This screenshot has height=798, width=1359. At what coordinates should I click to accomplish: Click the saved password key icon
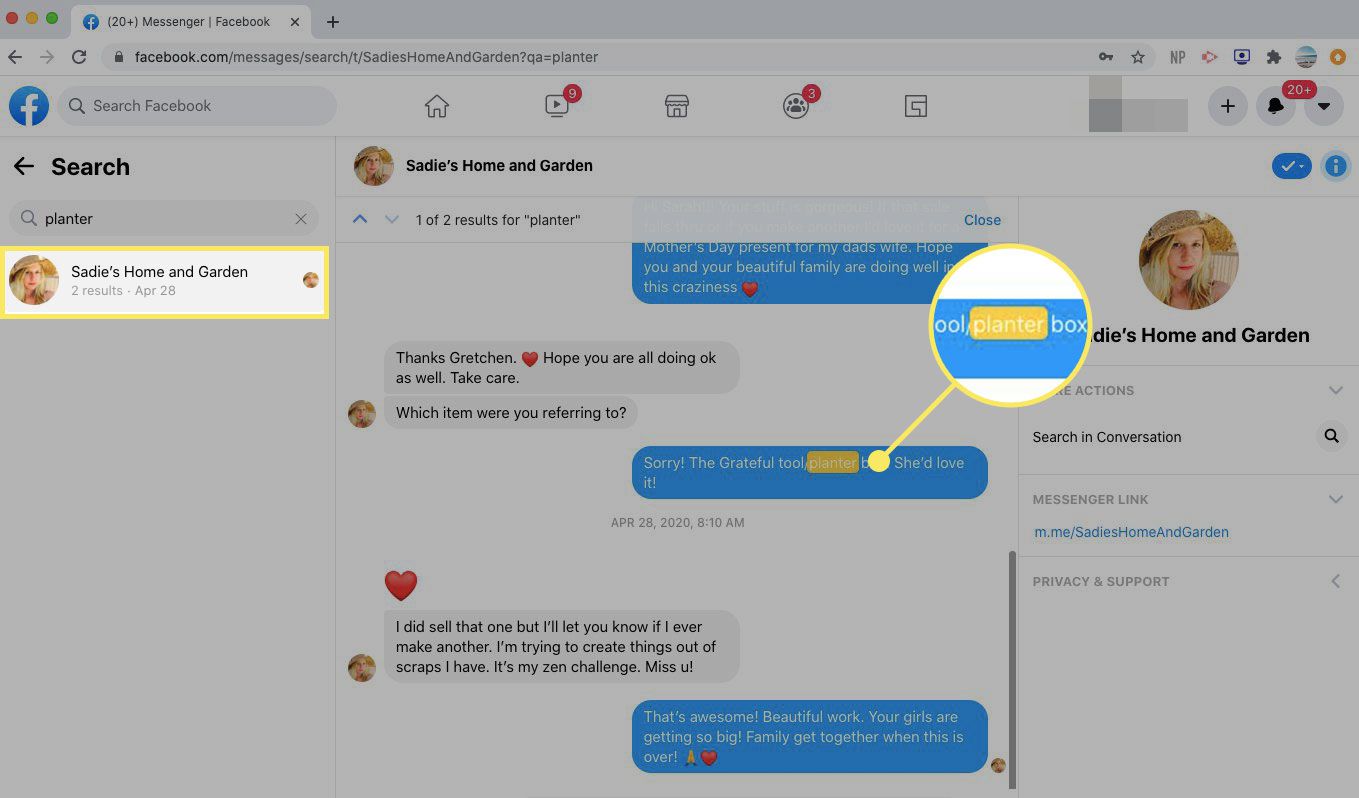[x=1105, y=57]
